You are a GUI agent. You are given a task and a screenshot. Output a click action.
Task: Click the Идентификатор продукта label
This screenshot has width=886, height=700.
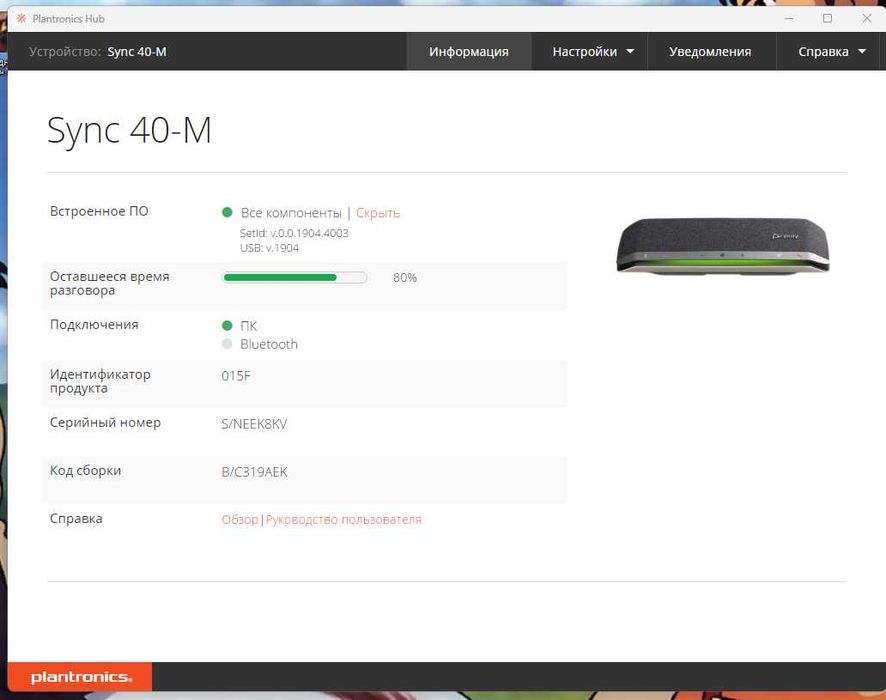pyautogui.click(x=100, y=381)
